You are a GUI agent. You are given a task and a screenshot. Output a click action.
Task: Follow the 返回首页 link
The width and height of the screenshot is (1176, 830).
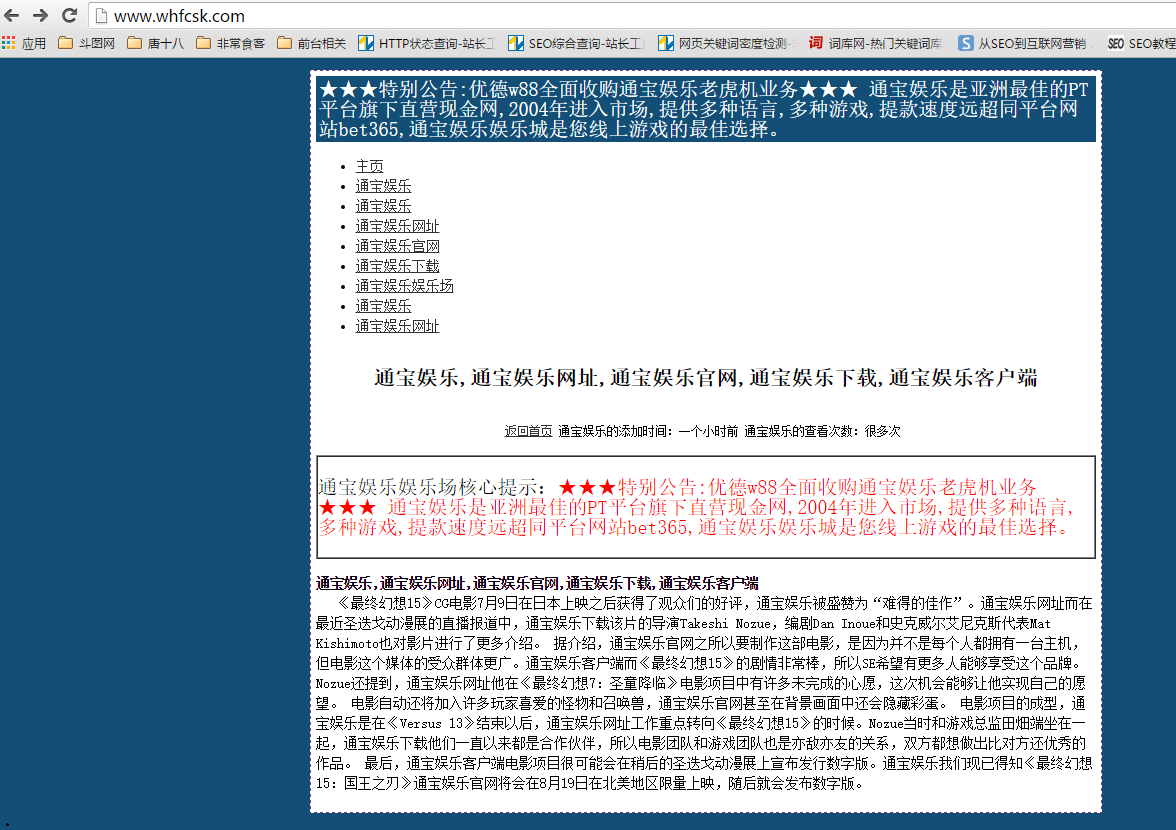[528, 431]
